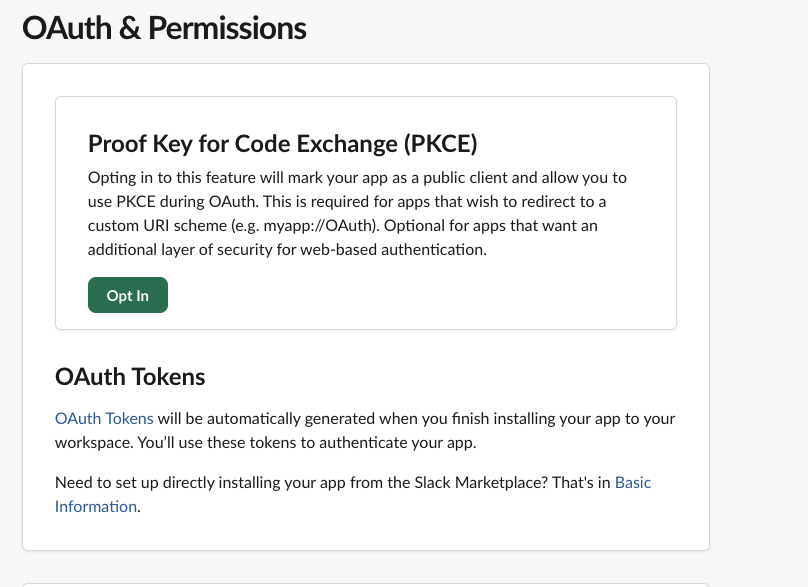Click the Proof Key for Code Exchange heading
The image size is (808, 587).
tap(283, 144)
